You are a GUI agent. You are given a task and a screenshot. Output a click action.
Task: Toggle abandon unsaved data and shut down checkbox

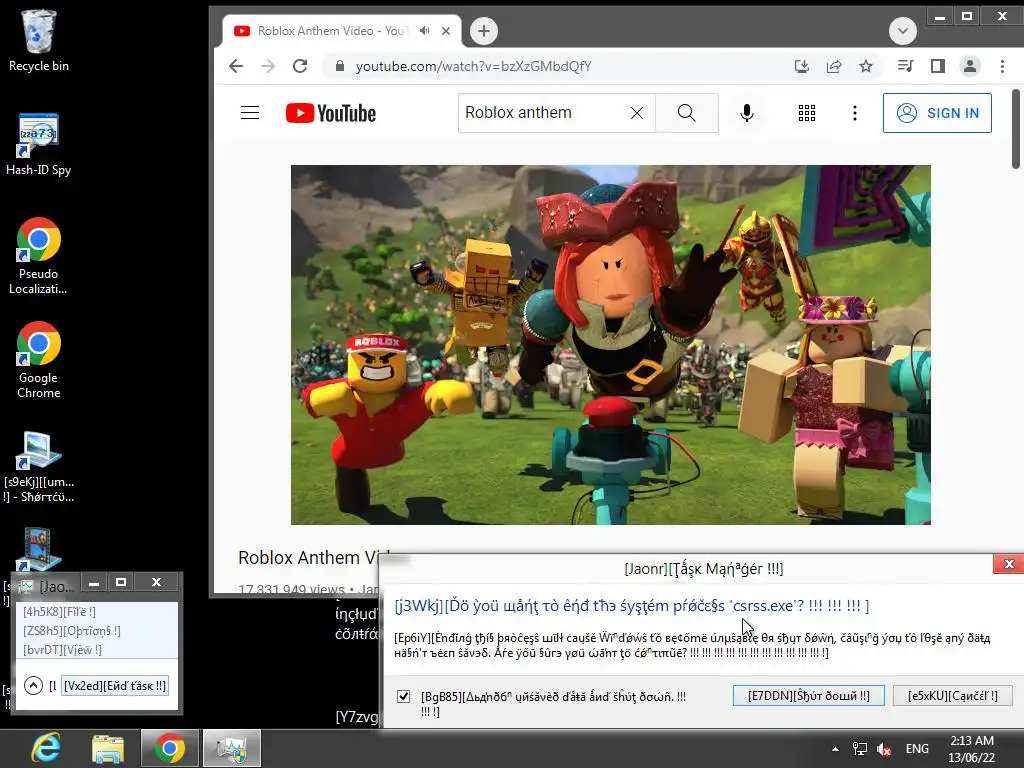(x=404, y=697)
